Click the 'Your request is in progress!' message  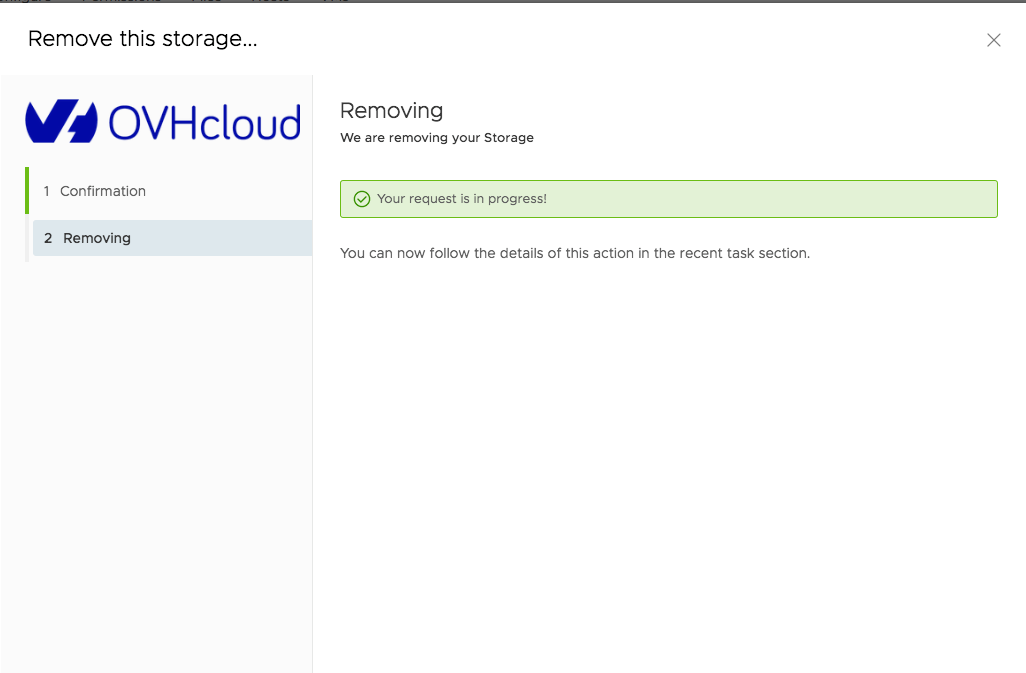pos(461,199)
